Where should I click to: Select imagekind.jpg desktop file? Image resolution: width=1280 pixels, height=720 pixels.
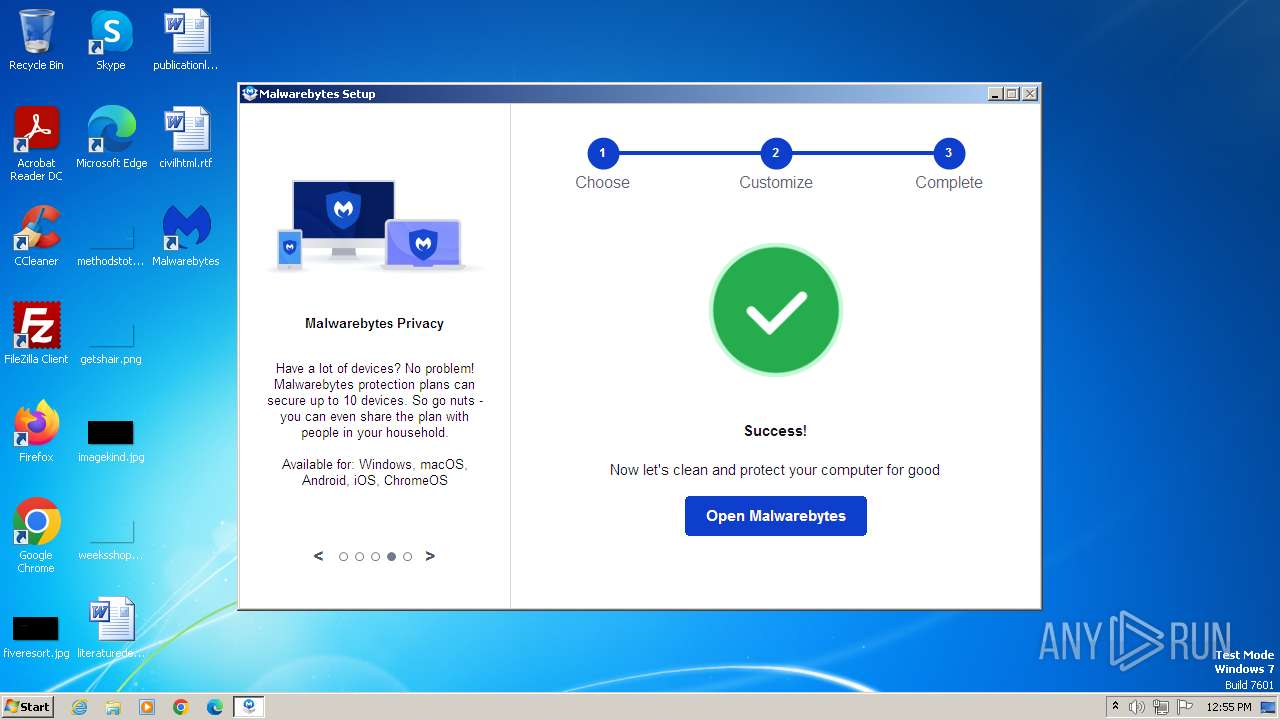[111, 440]
